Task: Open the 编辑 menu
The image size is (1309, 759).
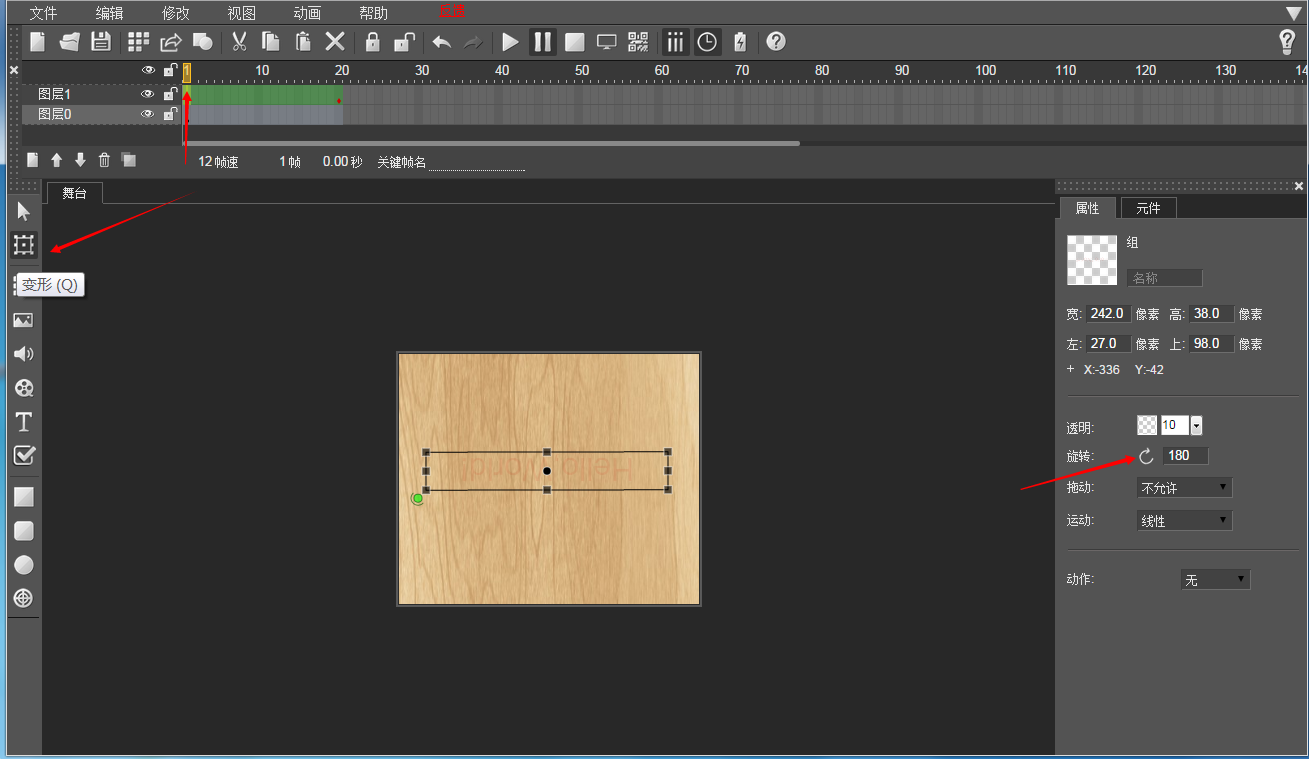Action: (x=109, y=13)
